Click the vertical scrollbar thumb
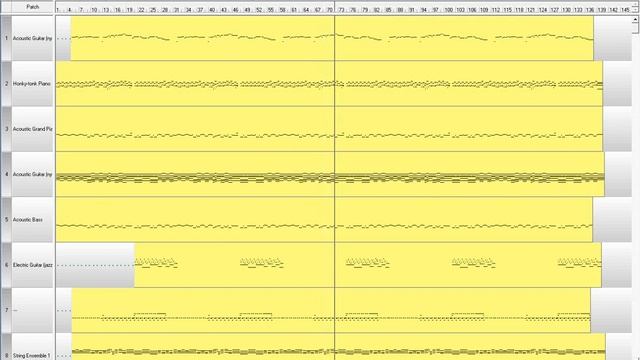This screenshot has height=360, width=640. [635, 28]
